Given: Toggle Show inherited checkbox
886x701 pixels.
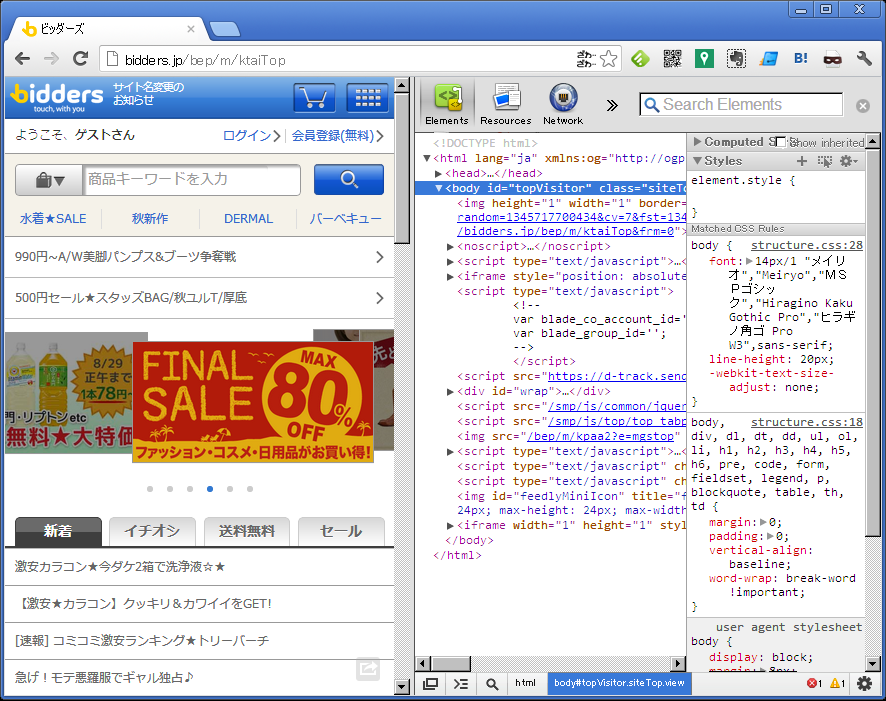Looking at the screenshot, I should coord(780,142).
